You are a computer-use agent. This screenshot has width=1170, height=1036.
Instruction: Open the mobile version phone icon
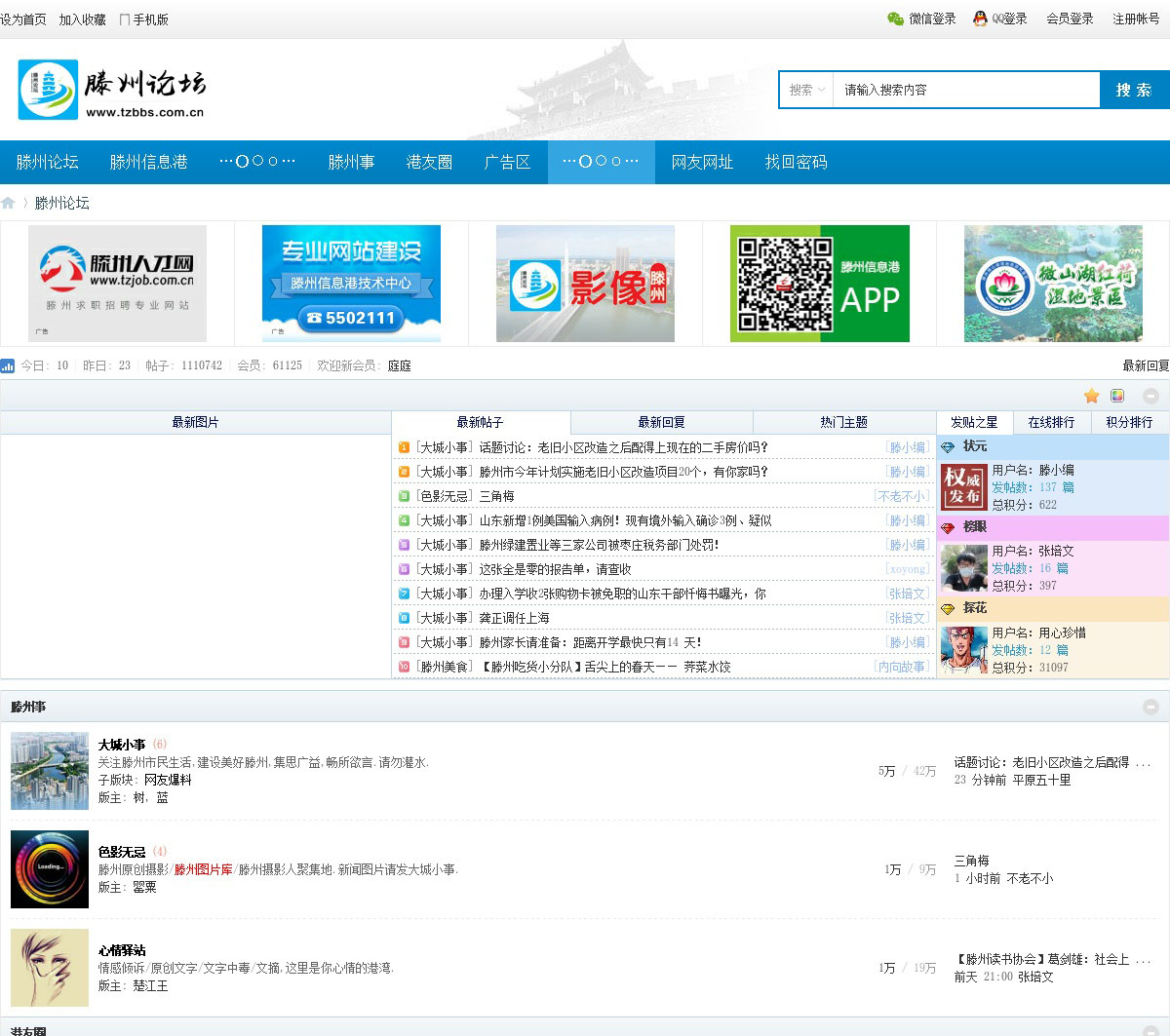(x=124, y=19)
